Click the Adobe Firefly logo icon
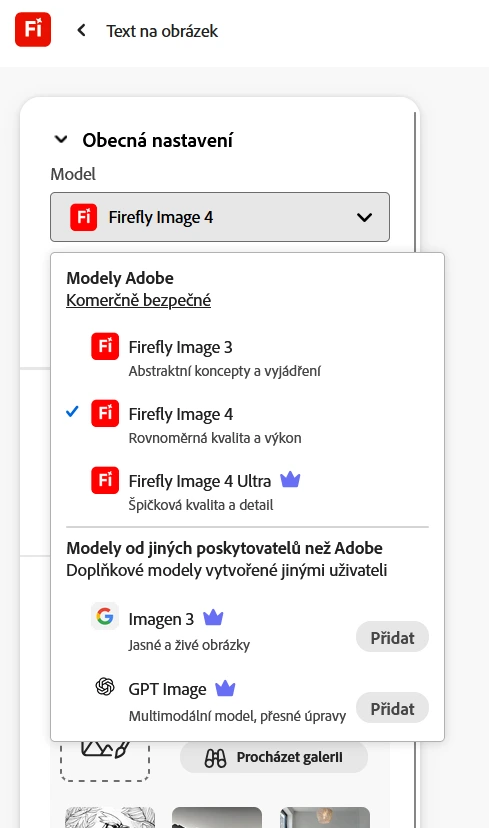Image resolution: width=489 pixels, height=828 pixels. pos(33,30)
